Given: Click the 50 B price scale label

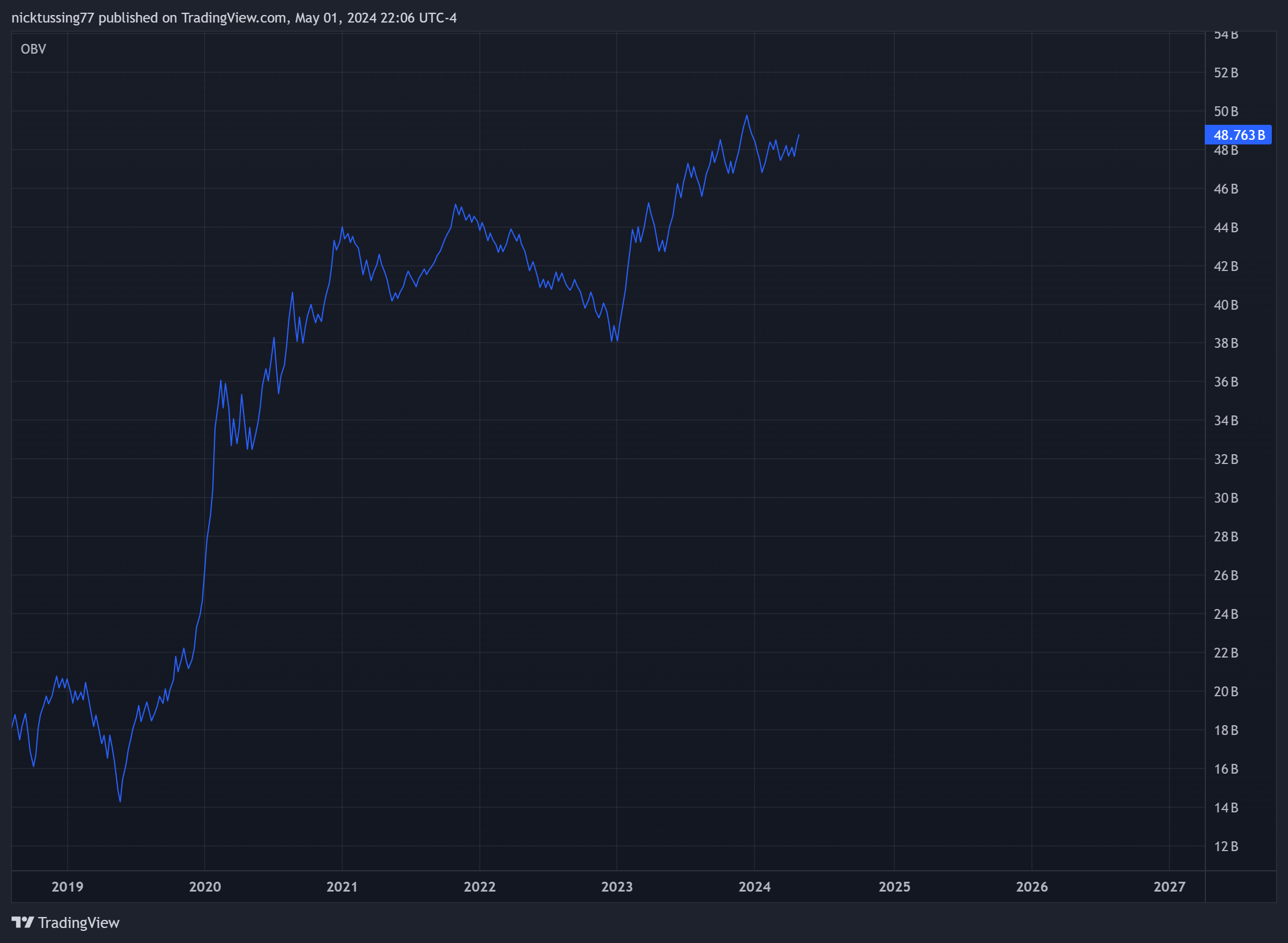Looking at the screenshot, I should pyautogui.click(x=1226, y=112).
